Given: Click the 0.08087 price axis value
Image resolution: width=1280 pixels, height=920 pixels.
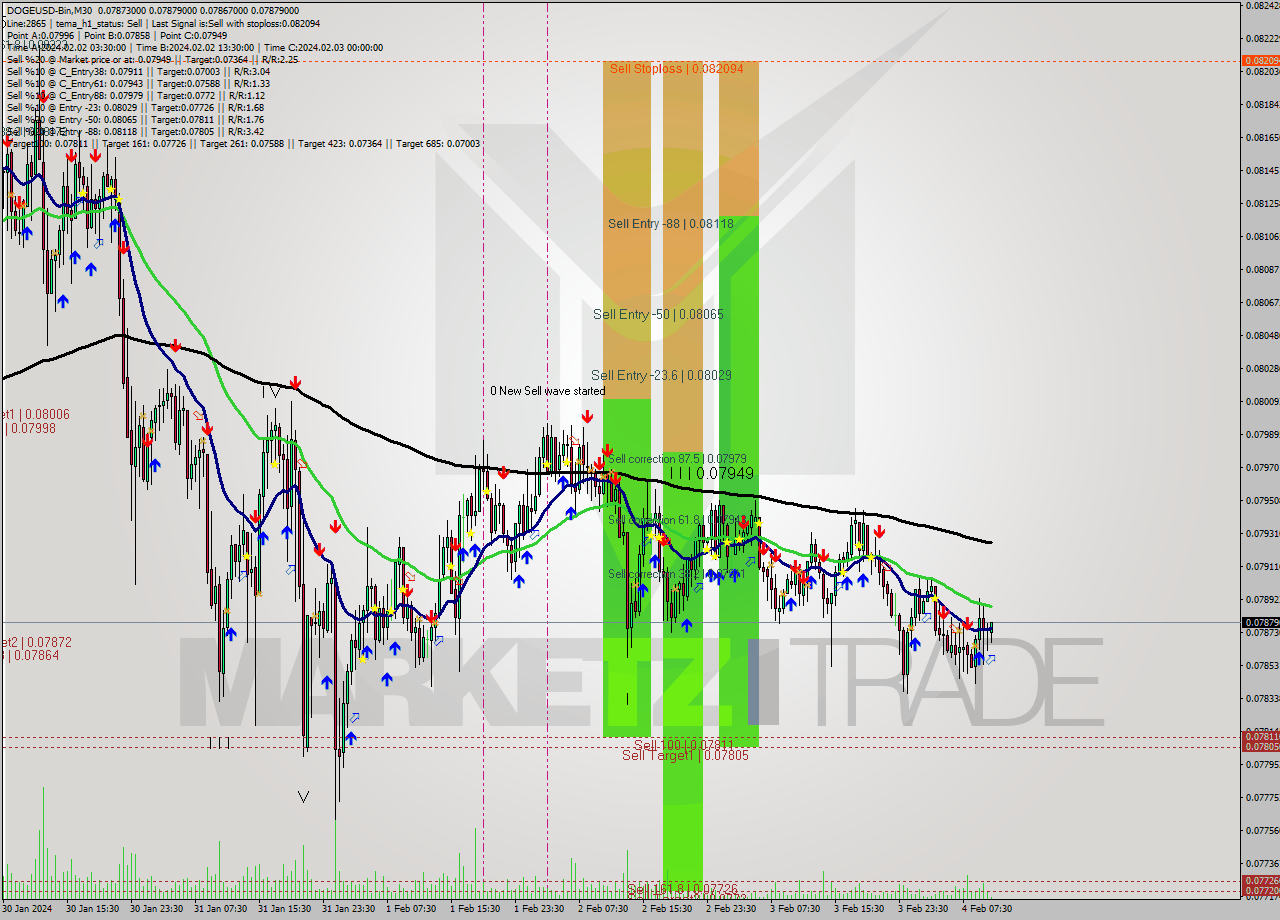Looking at the screenshot, I should [1262, 269].
